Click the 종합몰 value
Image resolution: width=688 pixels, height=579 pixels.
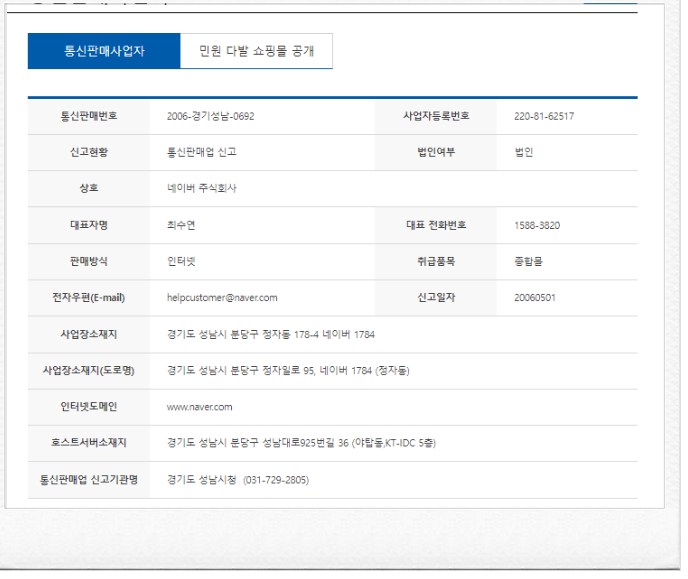[528, 261]
